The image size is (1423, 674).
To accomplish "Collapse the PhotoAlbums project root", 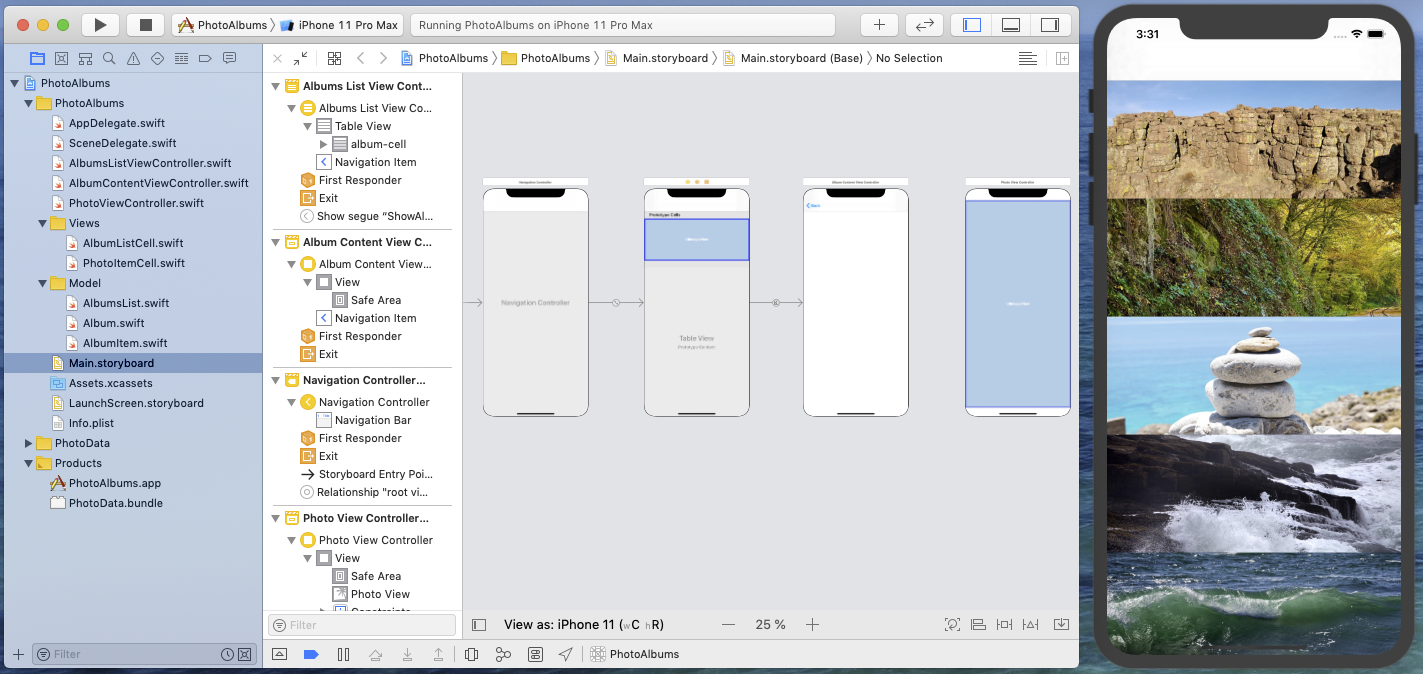I will pos(14,83).
